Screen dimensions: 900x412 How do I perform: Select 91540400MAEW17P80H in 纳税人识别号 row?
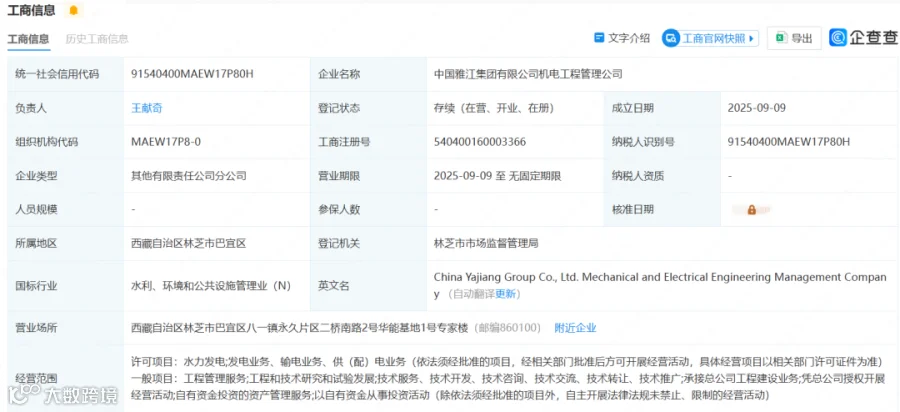[789, 142]
